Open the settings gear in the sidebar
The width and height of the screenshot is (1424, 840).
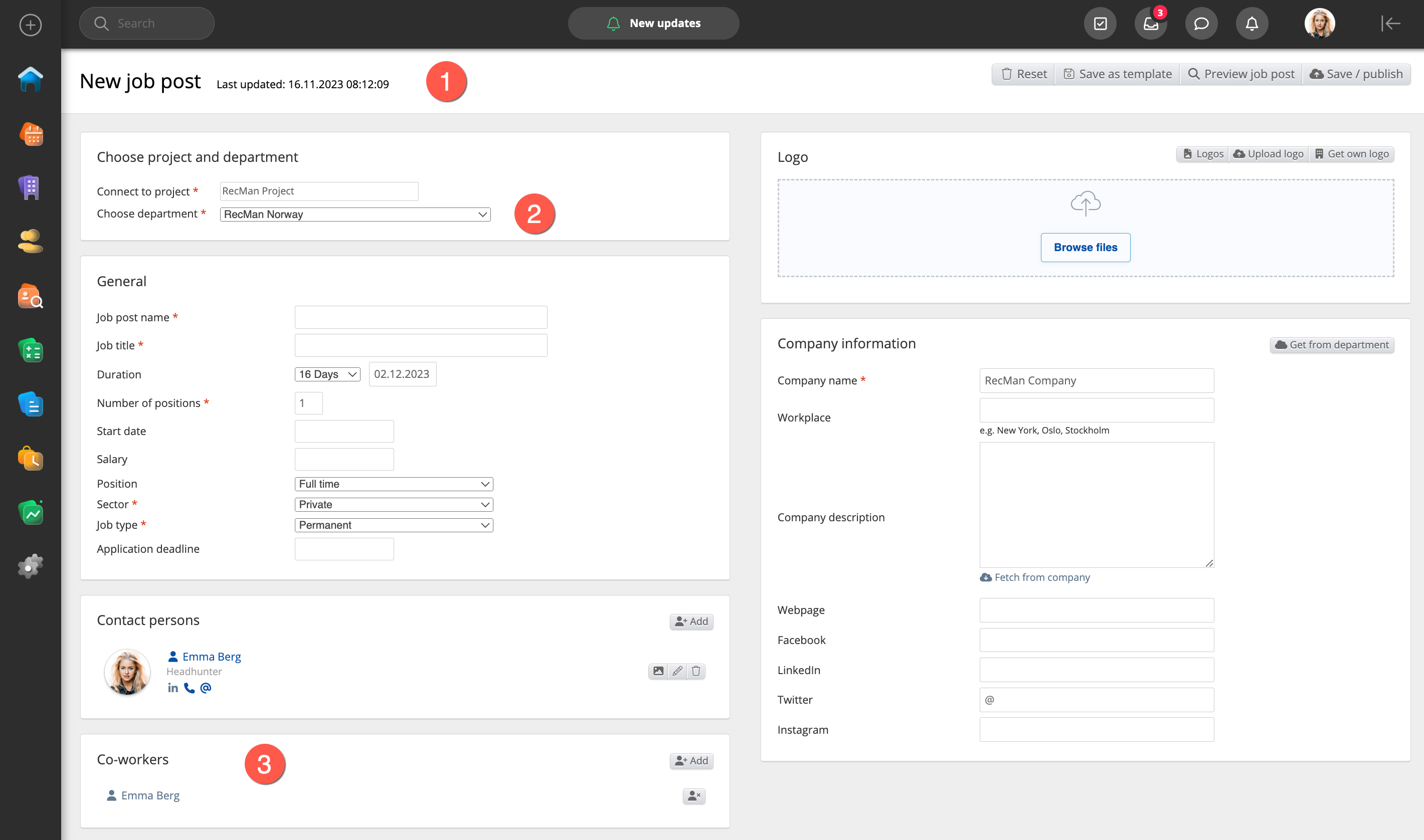[x=31, y=566]
